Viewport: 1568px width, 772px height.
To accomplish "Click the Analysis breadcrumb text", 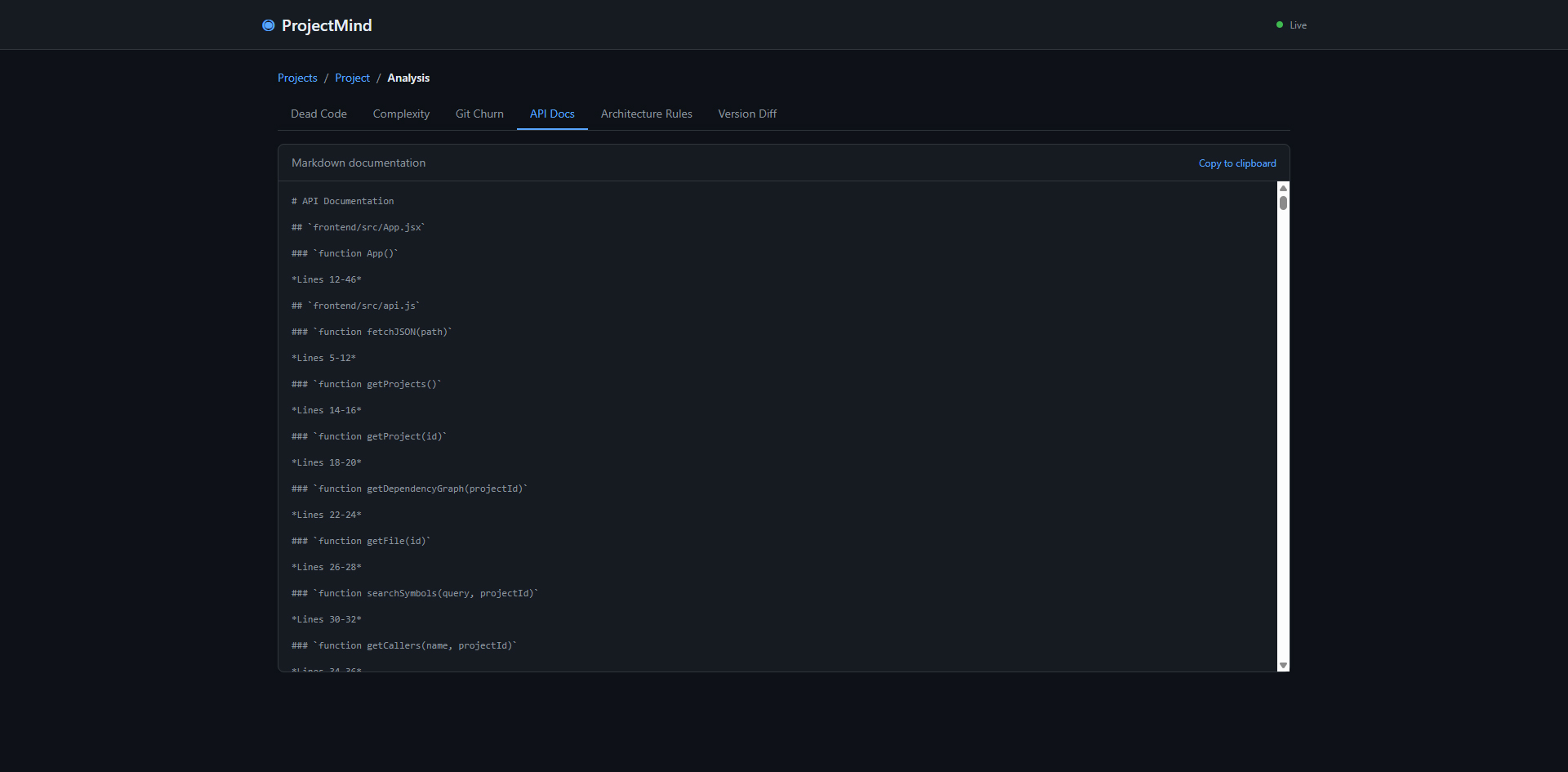I will 408,78.
